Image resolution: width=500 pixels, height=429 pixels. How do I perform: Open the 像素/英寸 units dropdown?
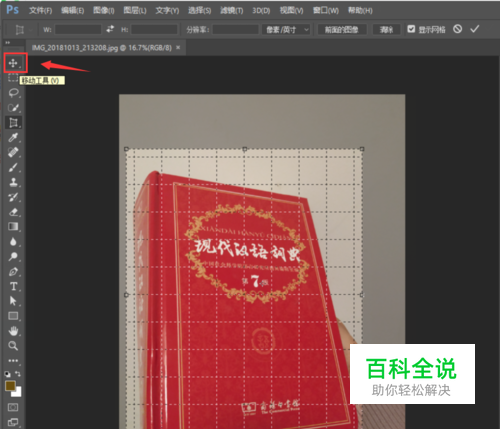286,30
